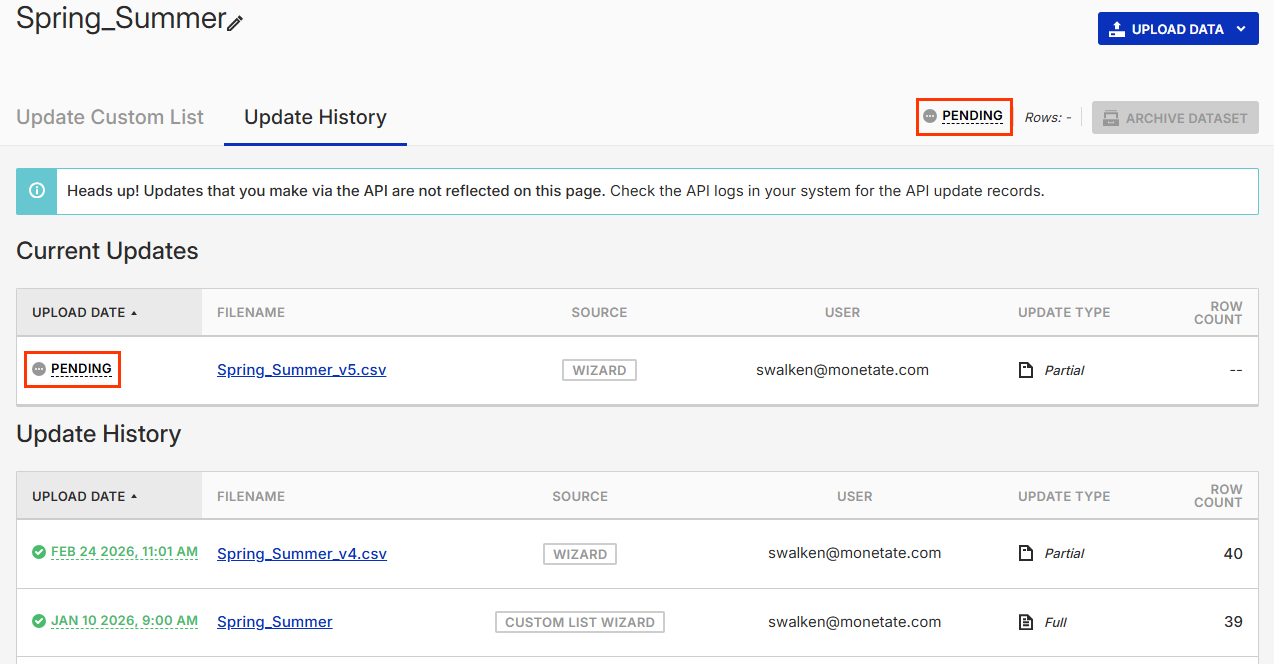Click the Full update type icon
Image resolution: width=1274 pixels, height=664 pixels.
tap(1025, 622)
